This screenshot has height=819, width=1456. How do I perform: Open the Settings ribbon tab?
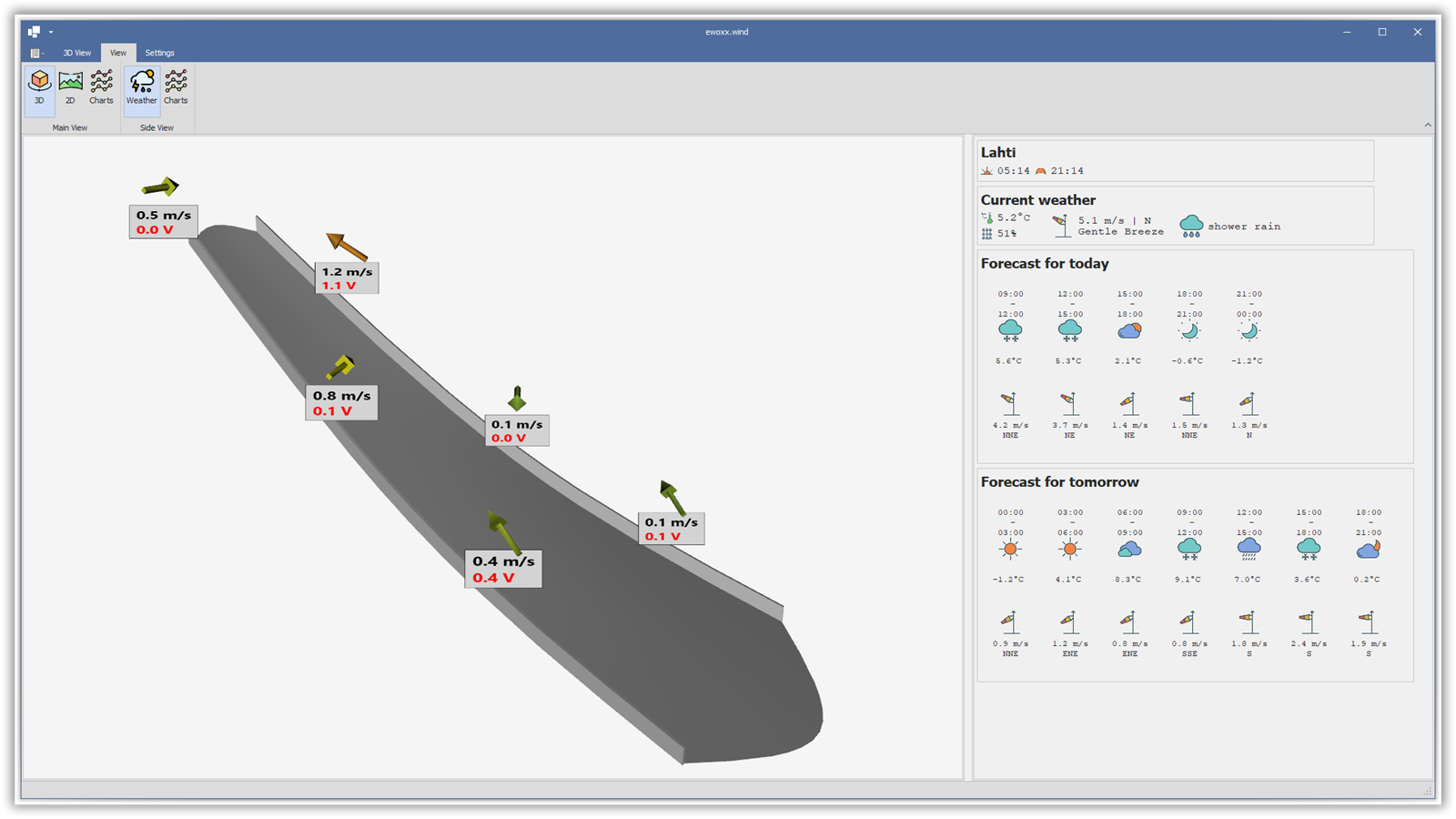coord(159,53)
